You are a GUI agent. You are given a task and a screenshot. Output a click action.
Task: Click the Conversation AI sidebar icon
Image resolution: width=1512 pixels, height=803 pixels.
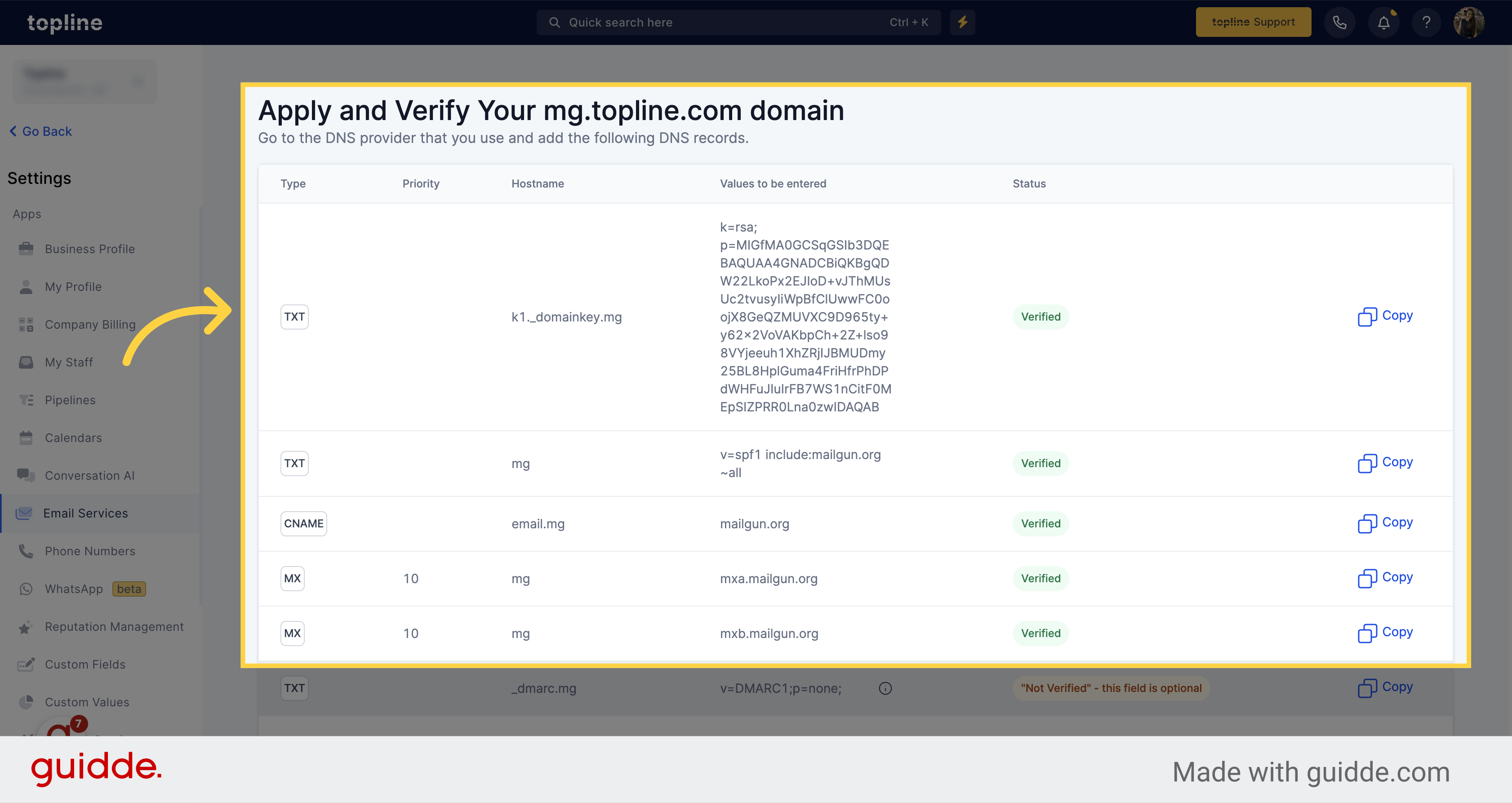coord(27,475)
